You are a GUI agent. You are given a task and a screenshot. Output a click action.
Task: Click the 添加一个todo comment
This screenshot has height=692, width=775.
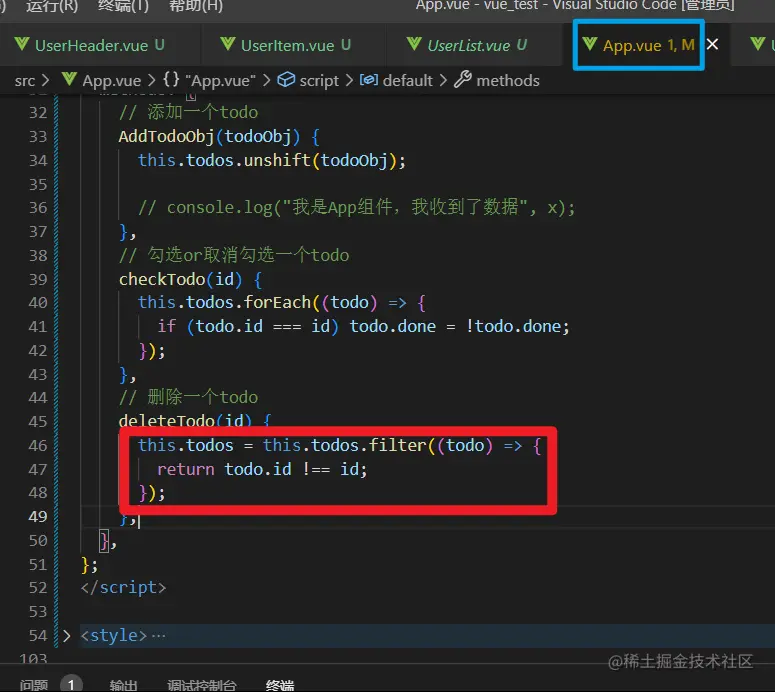click(188, 113)
